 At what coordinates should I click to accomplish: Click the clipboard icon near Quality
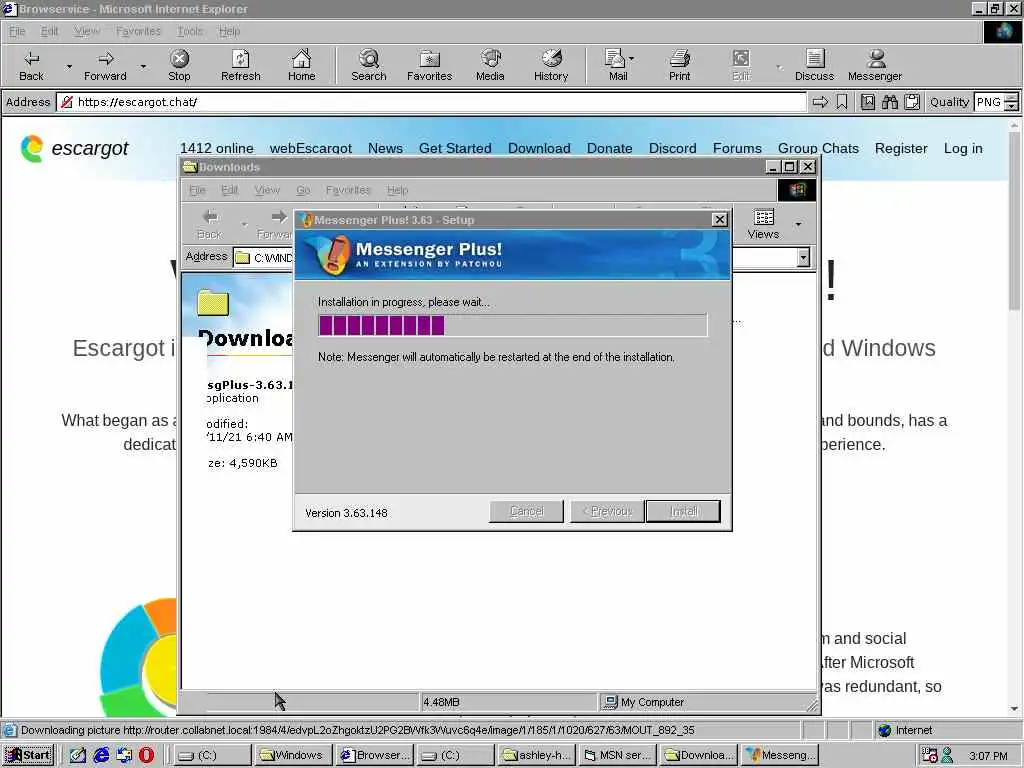coord(912,102)
